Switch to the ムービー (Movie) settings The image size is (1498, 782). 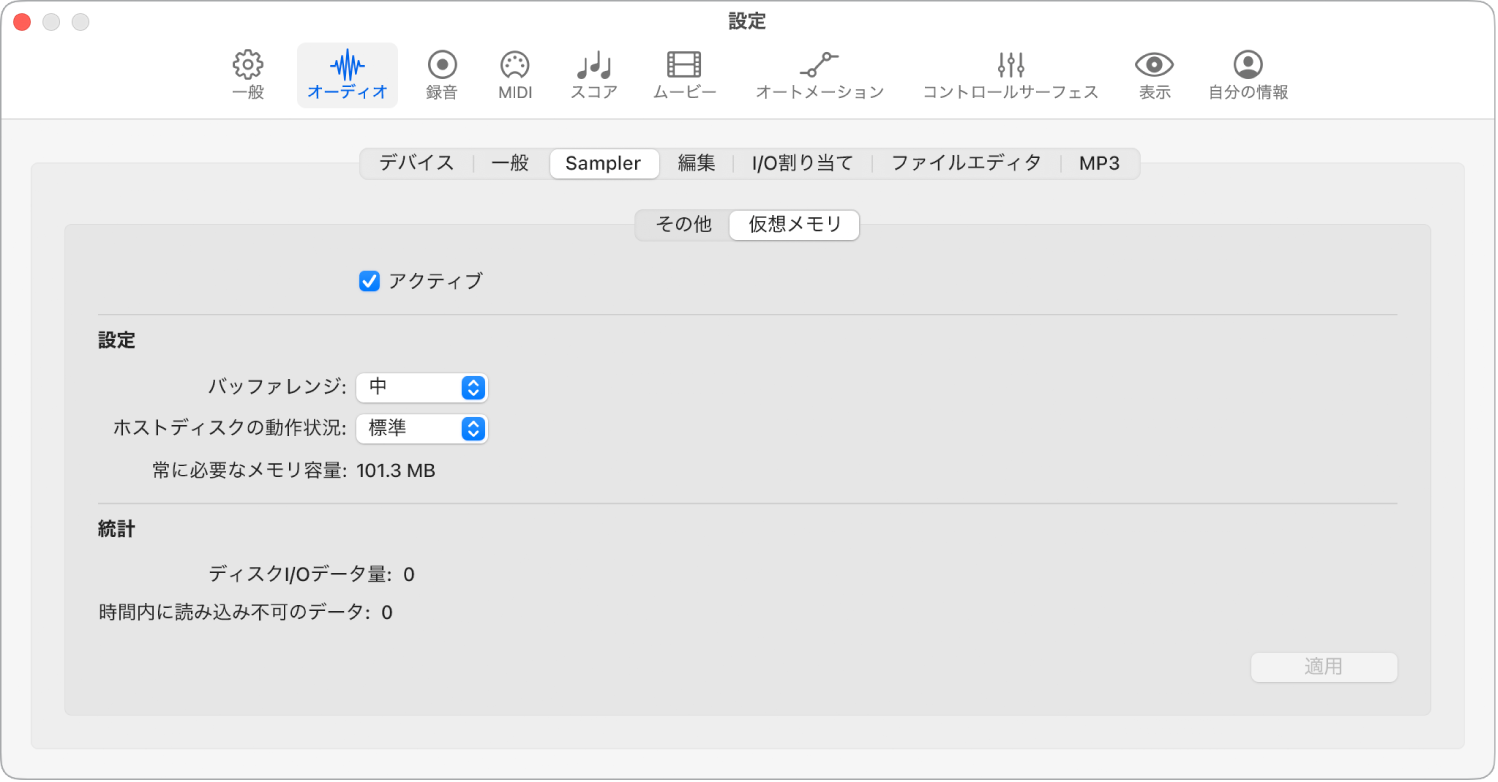[684, 75]
